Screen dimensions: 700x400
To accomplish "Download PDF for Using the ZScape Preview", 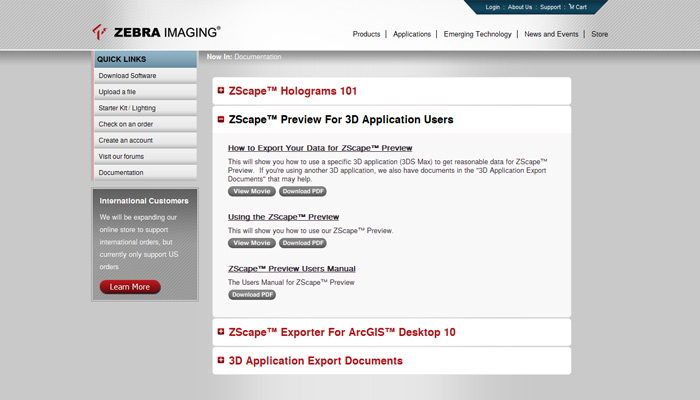I will 303,243.
